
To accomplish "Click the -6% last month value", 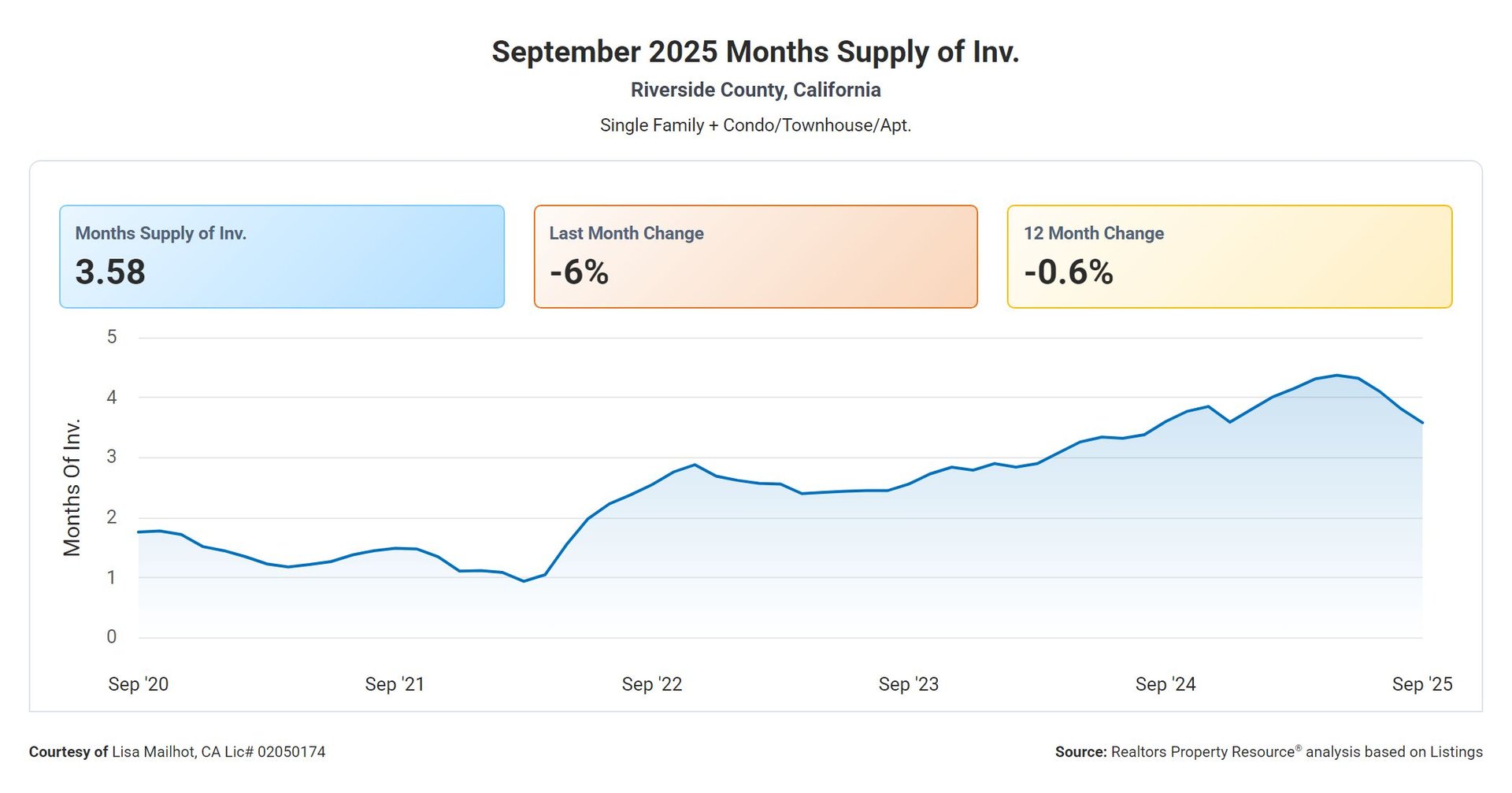I will (x=579, y=272).
